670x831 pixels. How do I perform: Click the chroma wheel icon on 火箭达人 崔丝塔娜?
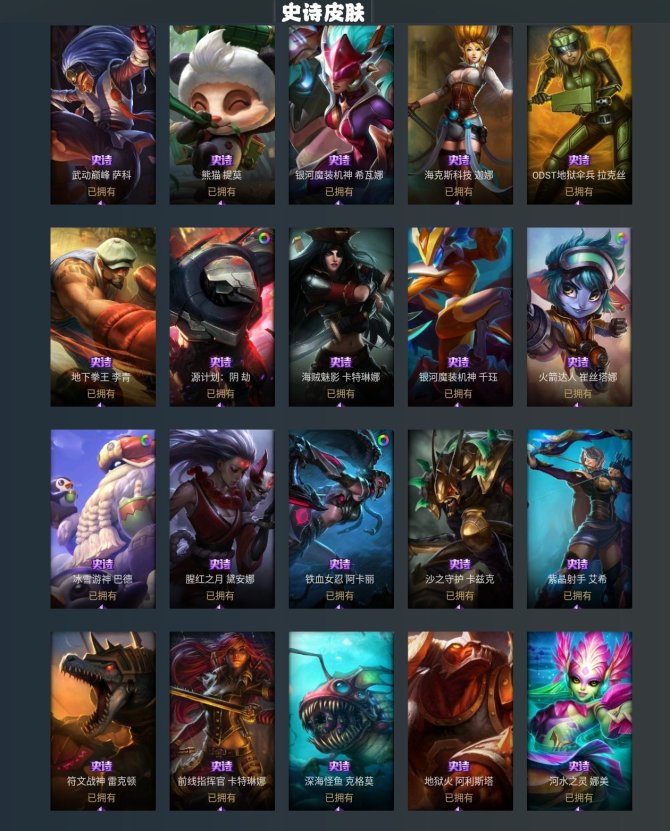(621, 238)
